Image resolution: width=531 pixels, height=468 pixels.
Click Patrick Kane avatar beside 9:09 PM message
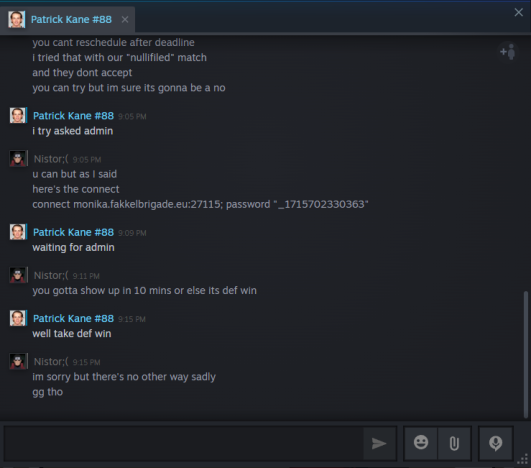coord(18,232)
